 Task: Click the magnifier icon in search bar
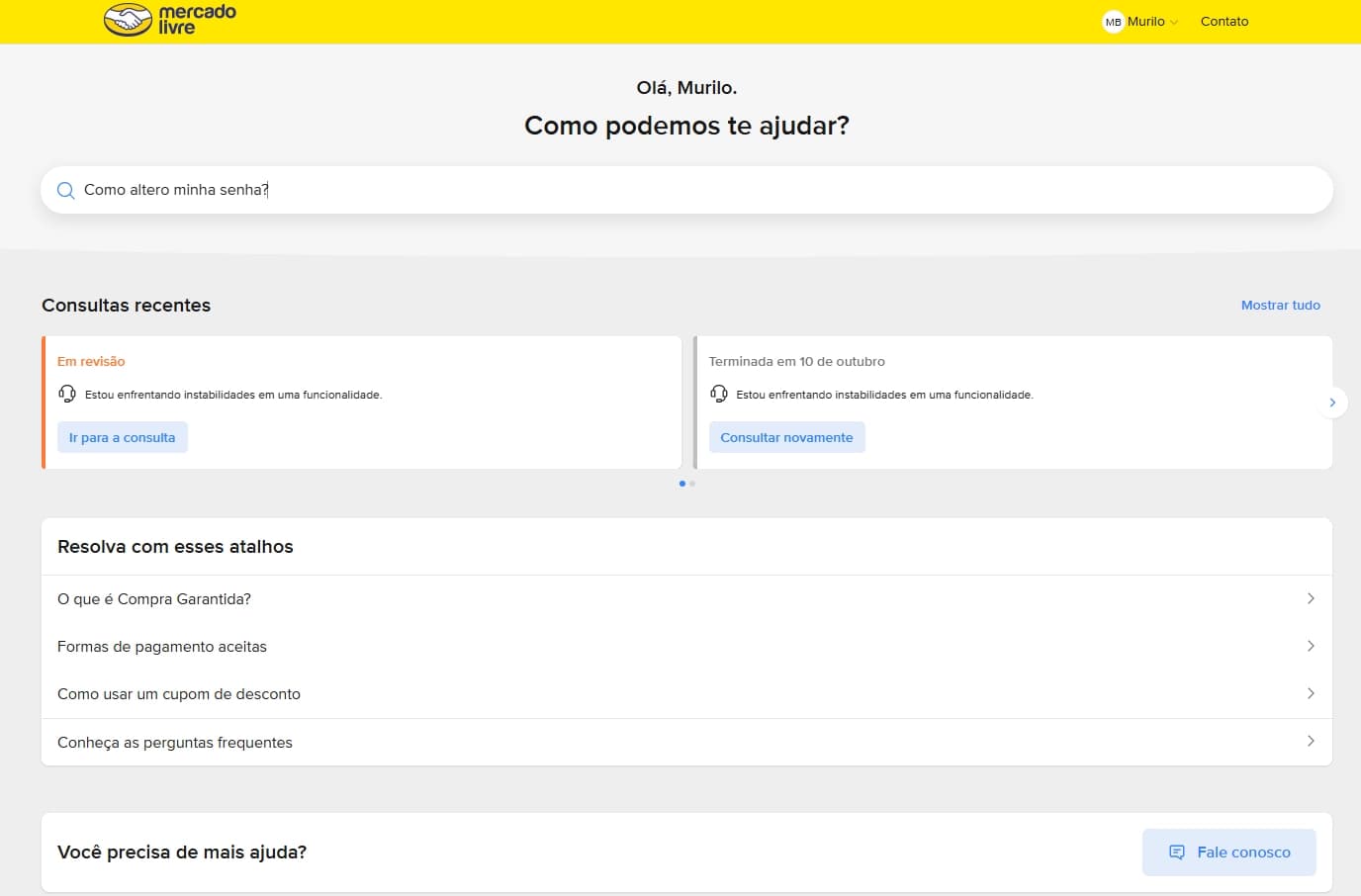click(65, 190)
